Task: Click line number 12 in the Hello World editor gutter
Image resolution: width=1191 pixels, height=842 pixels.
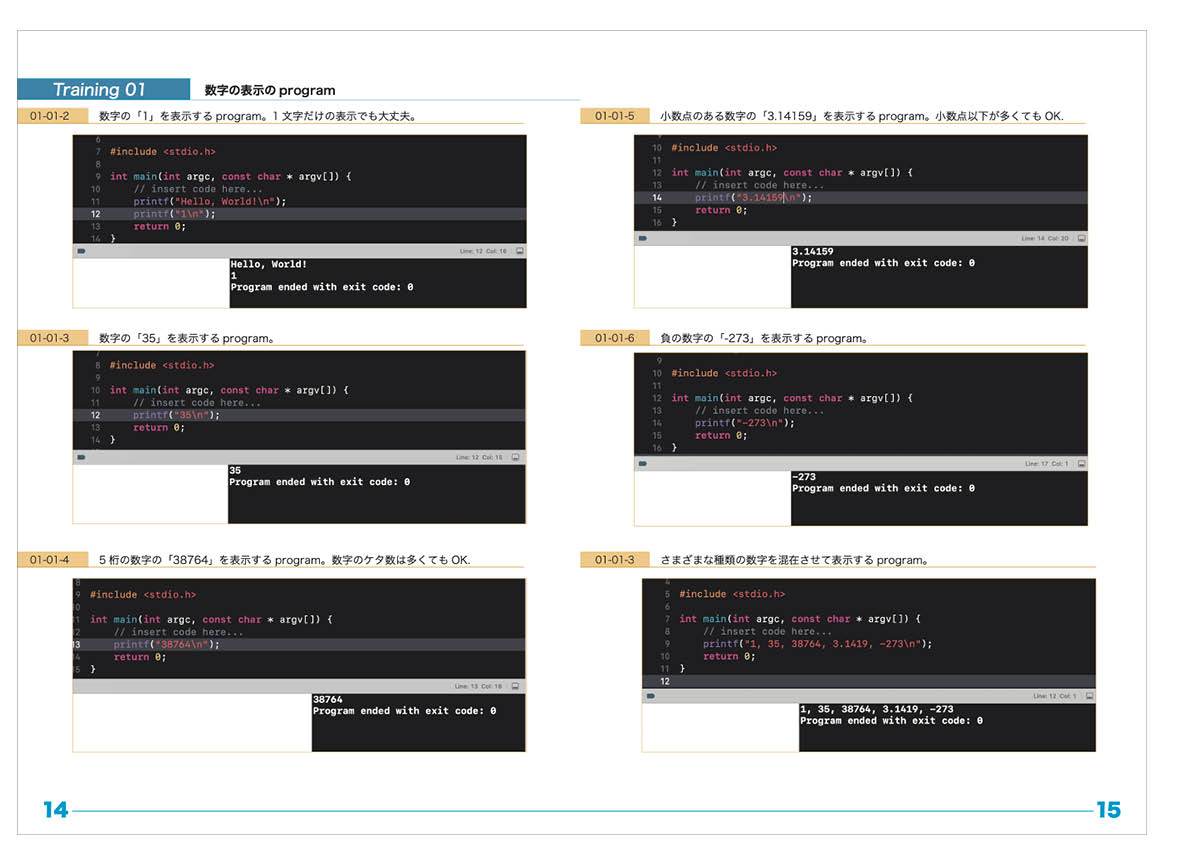Action: [x=95, y=214]
